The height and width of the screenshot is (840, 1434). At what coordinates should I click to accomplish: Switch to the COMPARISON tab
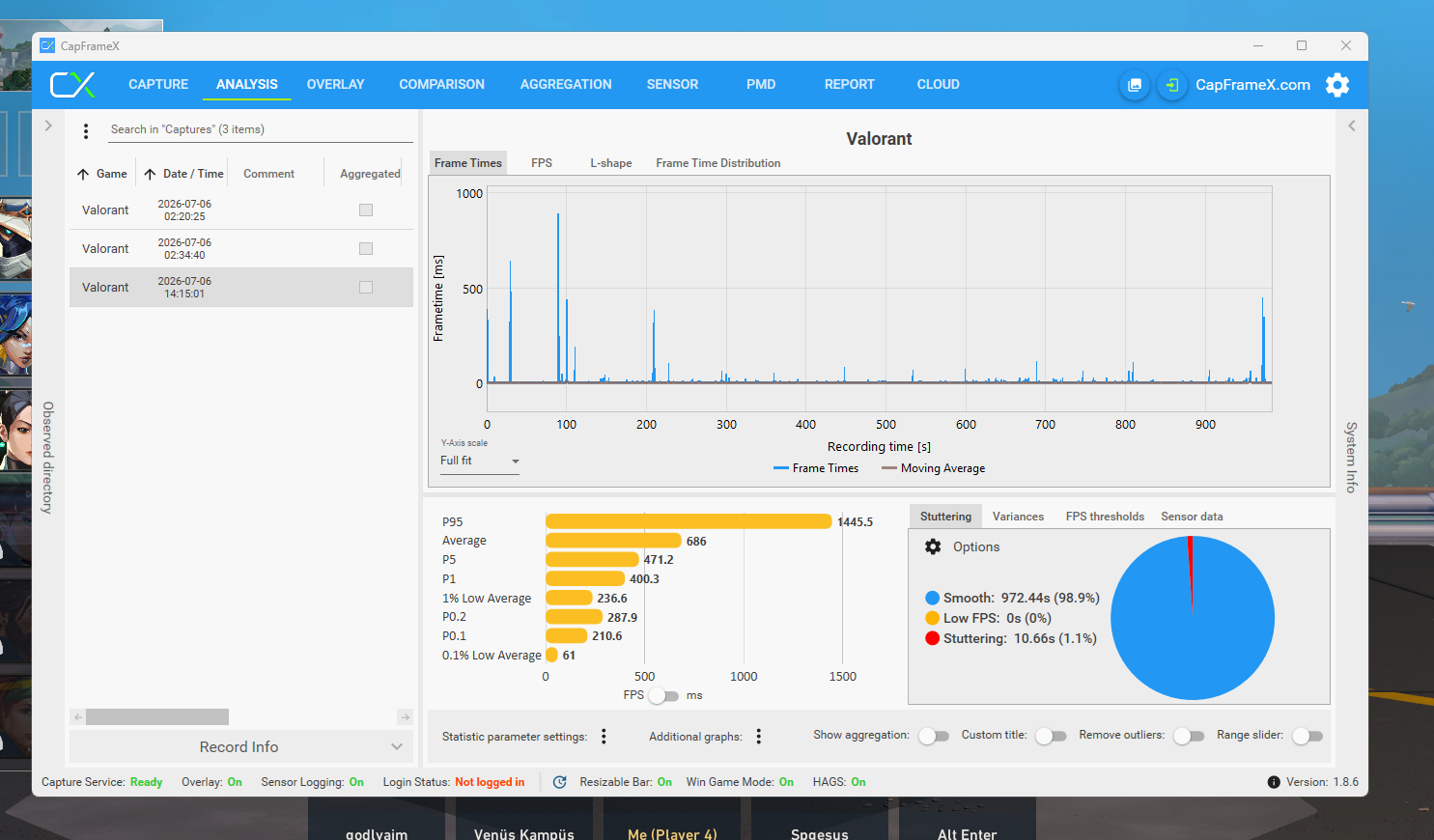point(442,85)
